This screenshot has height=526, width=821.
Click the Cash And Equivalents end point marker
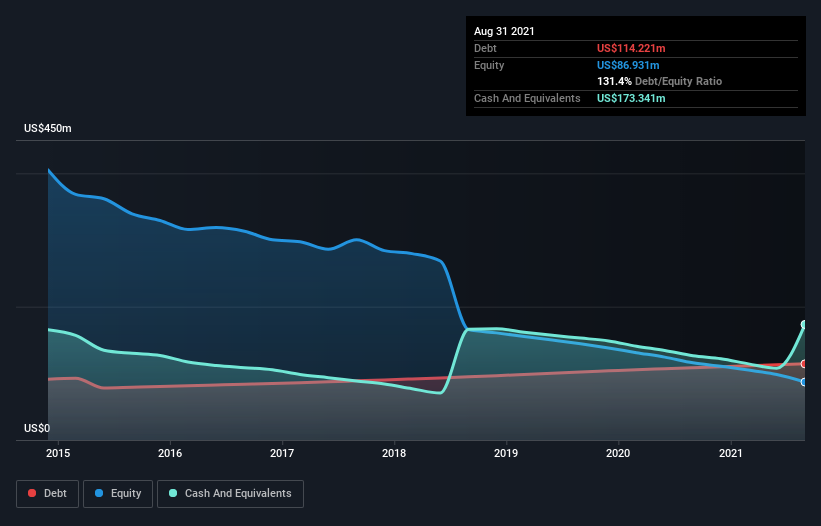coord(804,324)
